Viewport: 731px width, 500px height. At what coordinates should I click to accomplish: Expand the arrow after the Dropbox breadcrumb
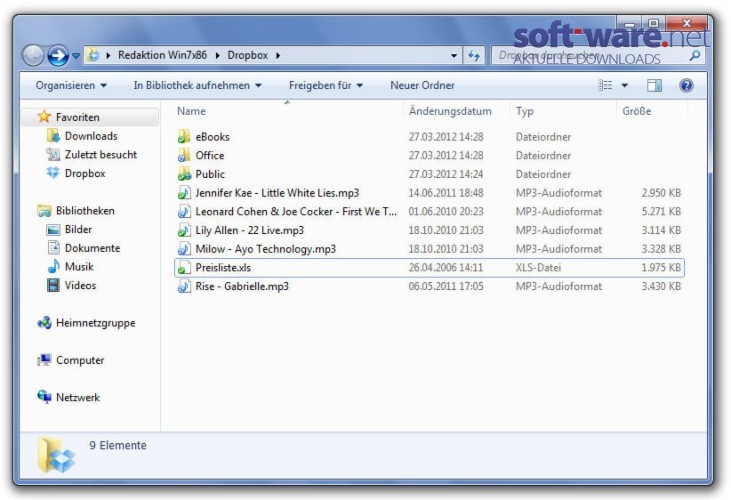[x=278, y=55]
